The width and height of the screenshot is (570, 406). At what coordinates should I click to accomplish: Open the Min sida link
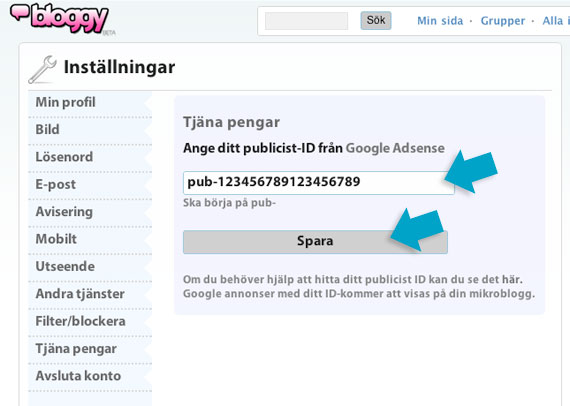(440, 21)
